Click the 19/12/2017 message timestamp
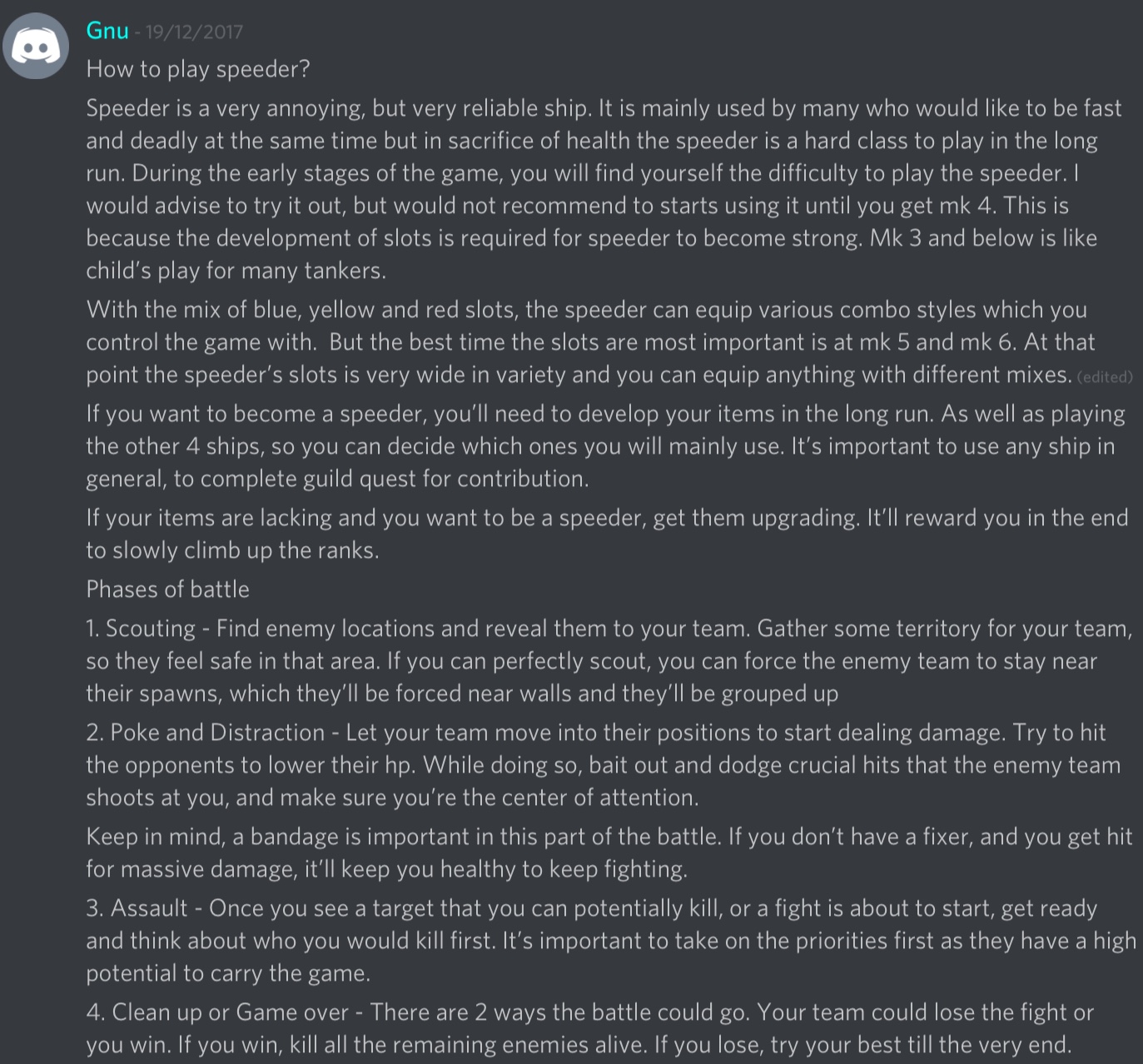This screenshot has height=1064, width=1143. (194, 32)
